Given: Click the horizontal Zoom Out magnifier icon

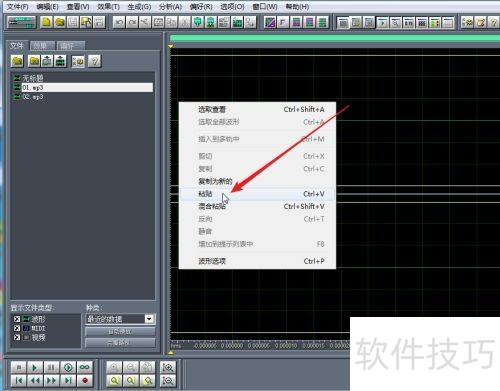Looking at the screenshot, I should 131,367.
